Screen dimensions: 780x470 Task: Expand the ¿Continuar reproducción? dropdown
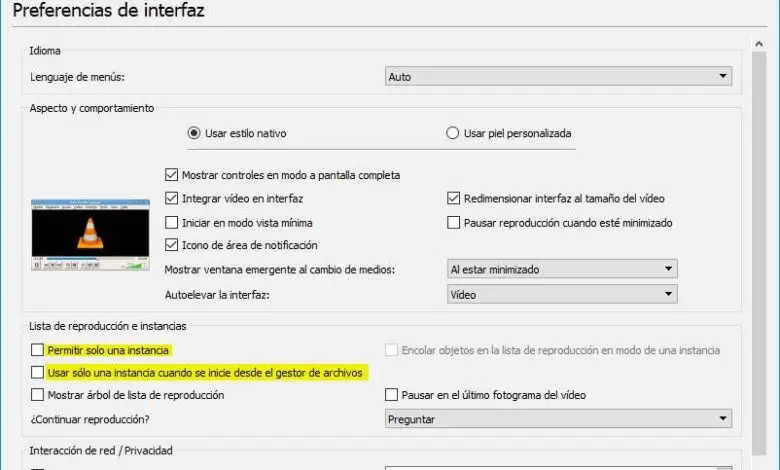coord(558,420)
